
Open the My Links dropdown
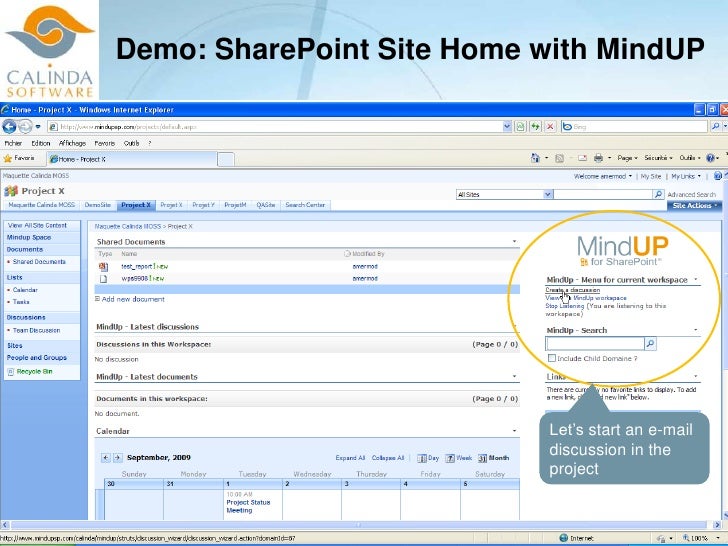686,176
